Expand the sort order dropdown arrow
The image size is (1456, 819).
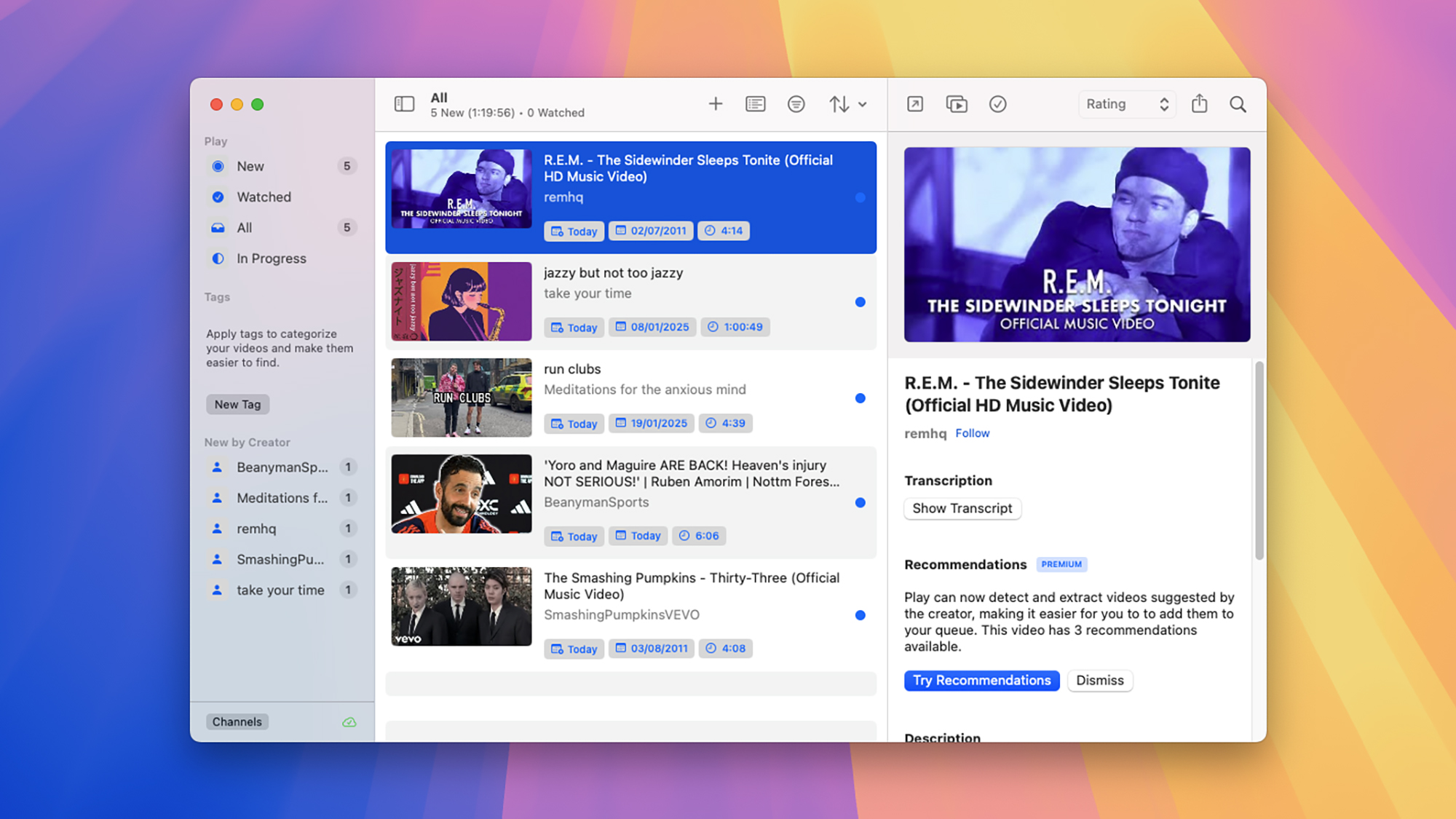863,104
